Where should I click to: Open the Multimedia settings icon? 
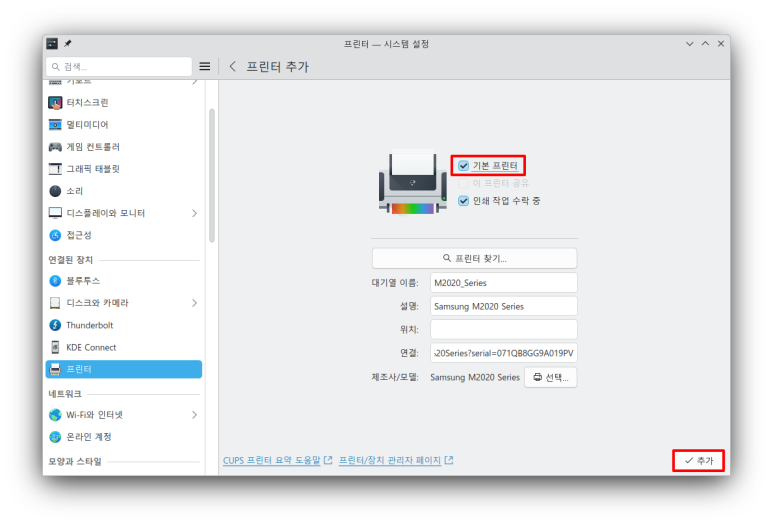tap(55, 125)
